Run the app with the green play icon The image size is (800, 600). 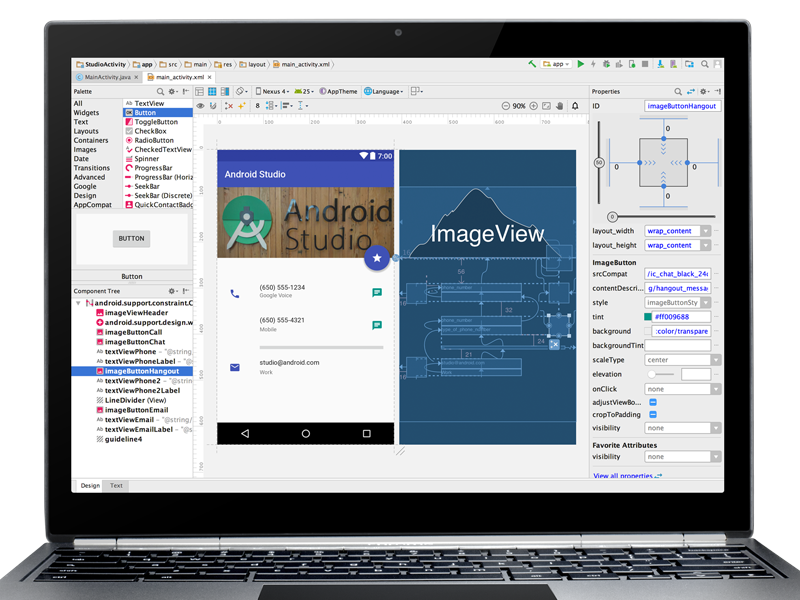pos(581,64)
